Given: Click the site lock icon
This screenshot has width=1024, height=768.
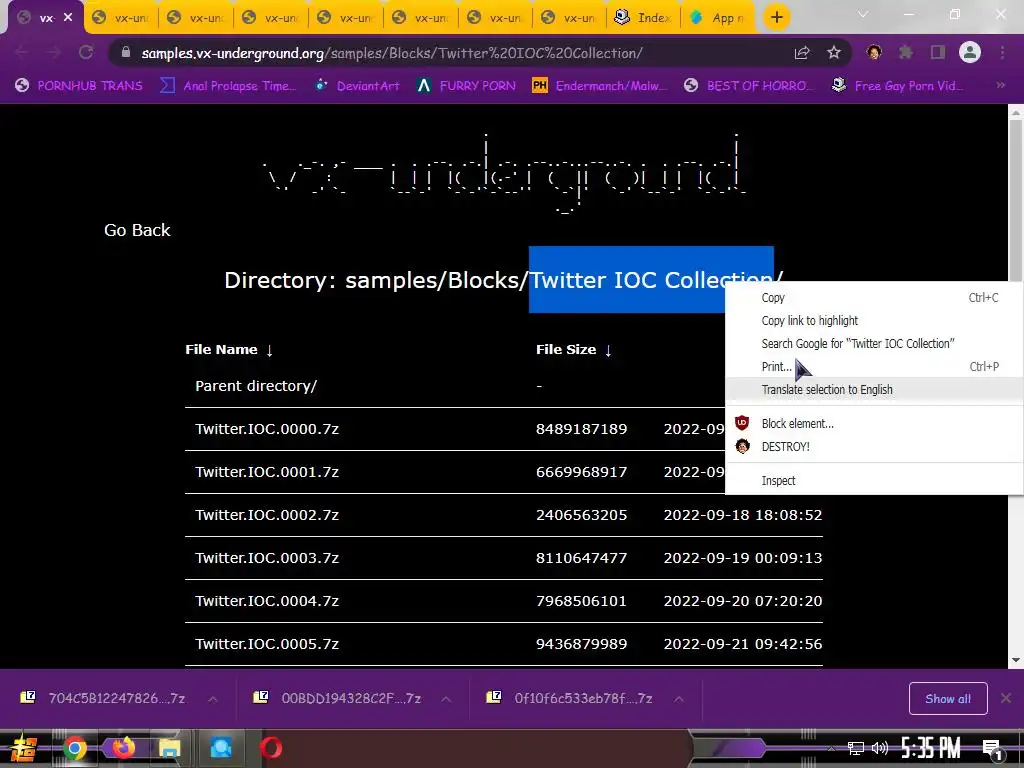Looking at the screenshot, I should 126,52.
